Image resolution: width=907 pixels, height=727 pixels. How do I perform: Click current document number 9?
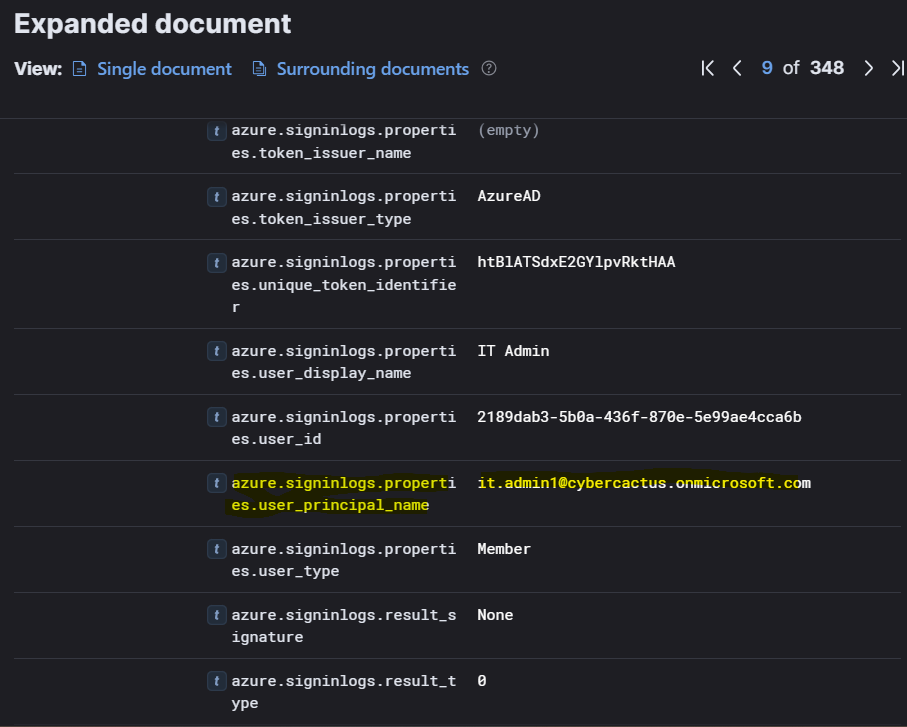pyautogui.click(x=767, y=68)
